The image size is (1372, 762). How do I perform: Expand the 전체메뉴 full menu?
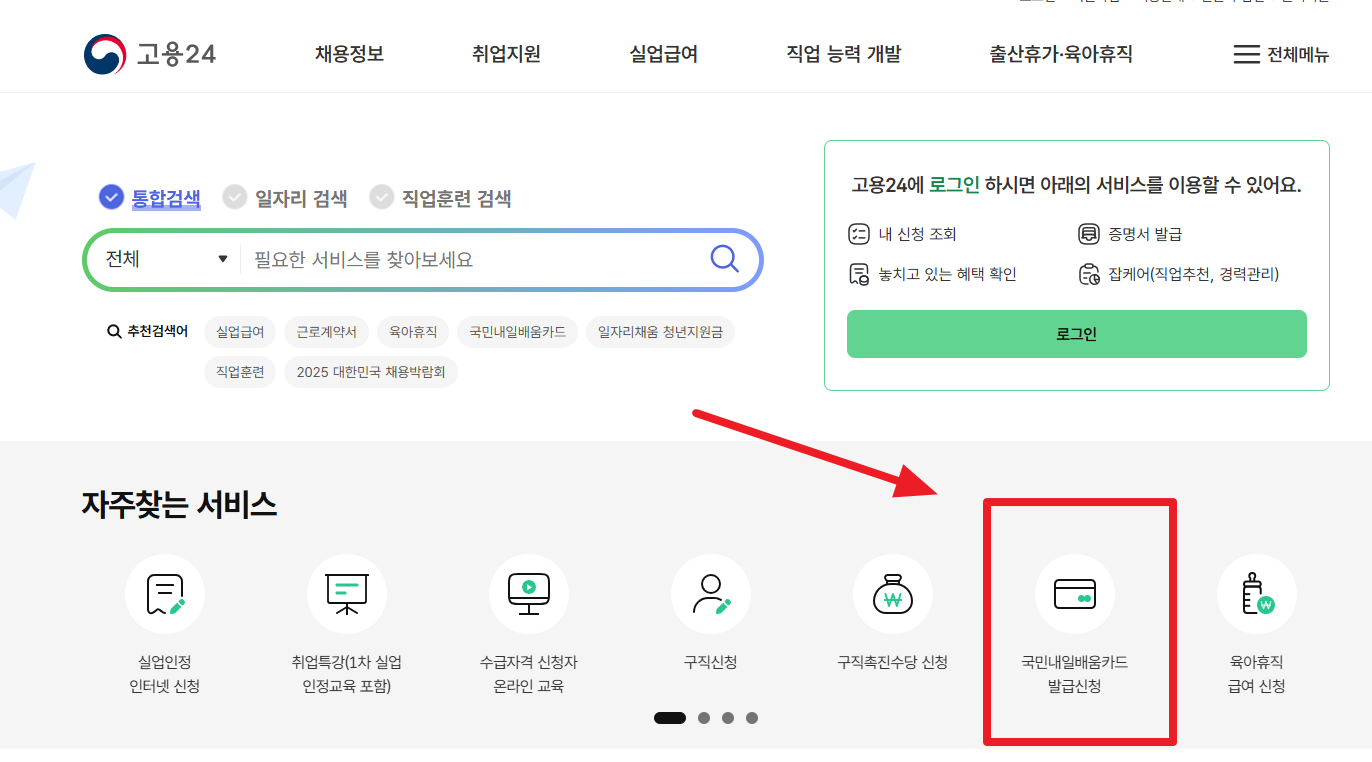1283,55
